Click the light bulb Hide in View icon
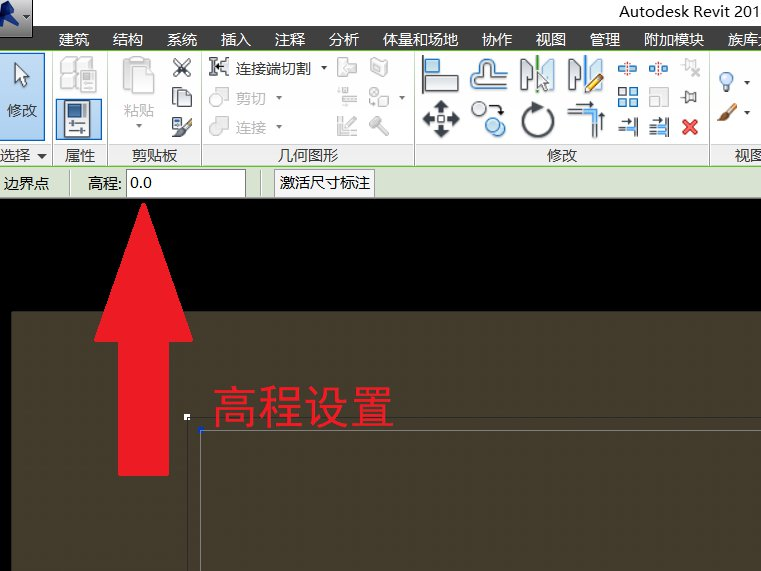 pyautogui.click(x=726, y=82)
